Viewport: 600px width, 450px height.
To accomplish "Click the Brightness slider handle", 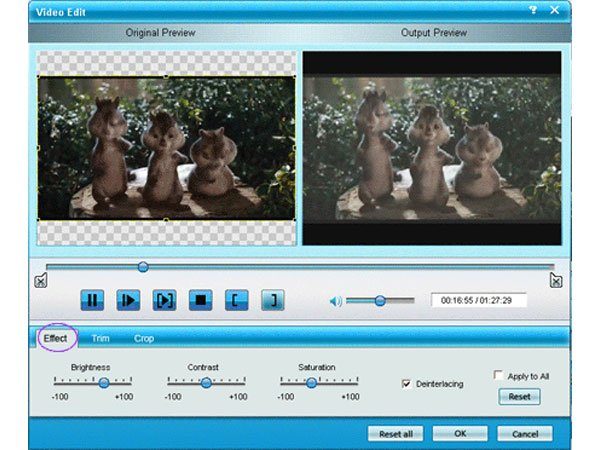I will point(104,382).
